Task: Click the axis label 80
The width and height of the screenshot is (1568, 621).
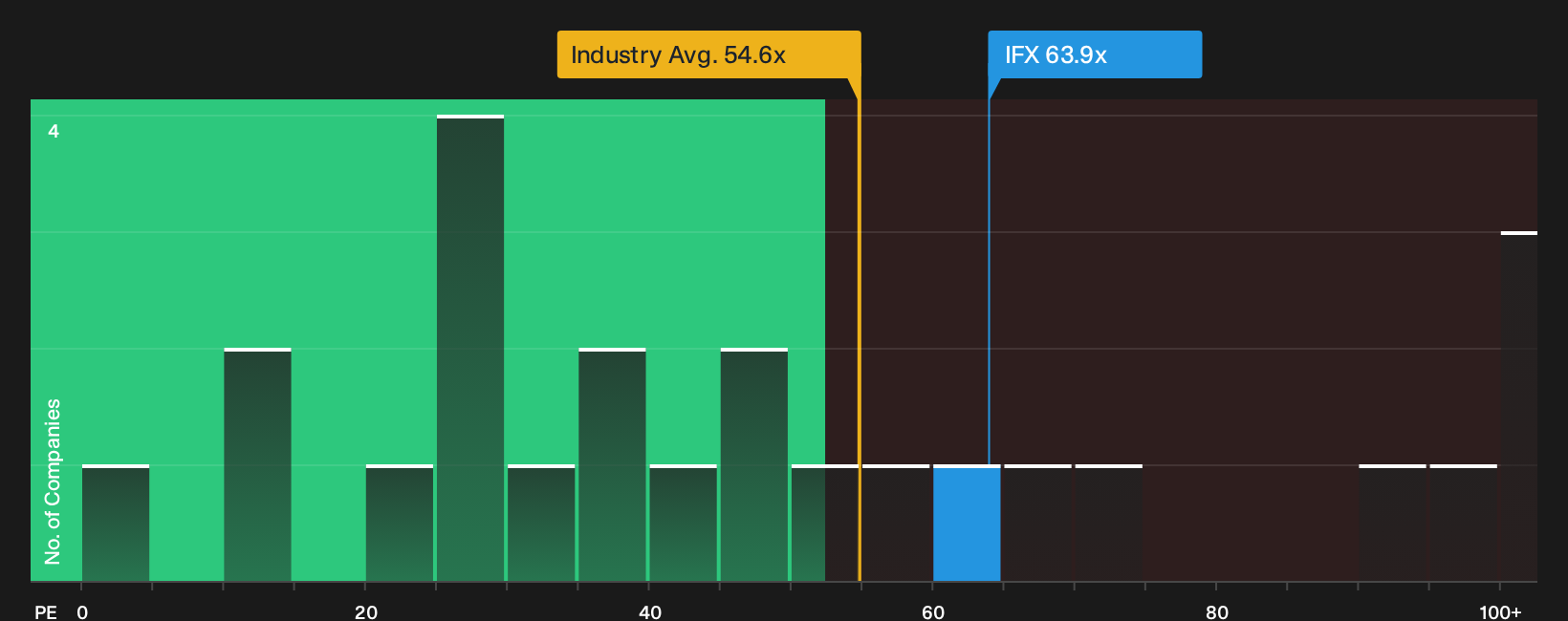Action: [1217, 611]
